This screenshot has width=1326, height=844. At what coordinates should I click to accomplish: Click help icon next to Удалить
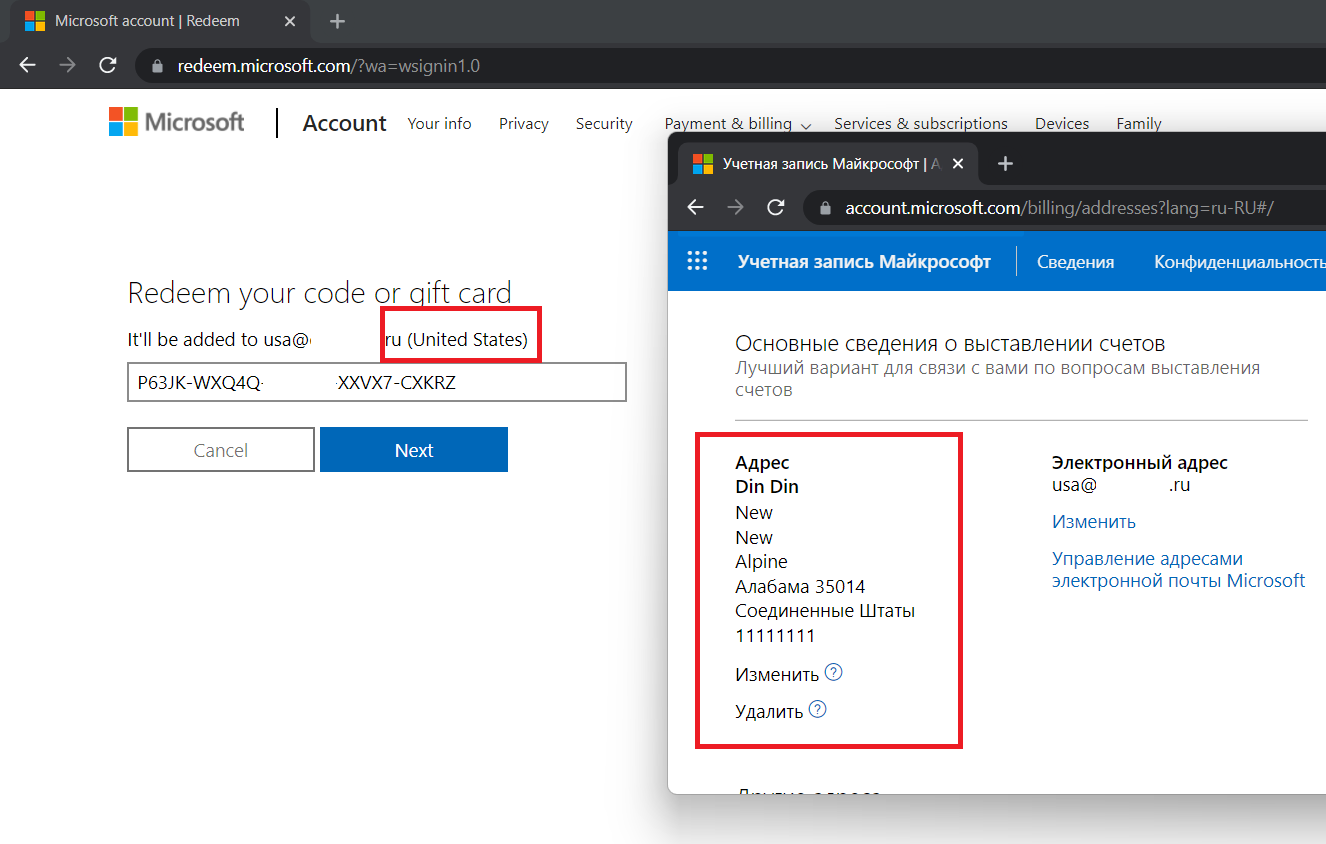click(x=817, y=710)
